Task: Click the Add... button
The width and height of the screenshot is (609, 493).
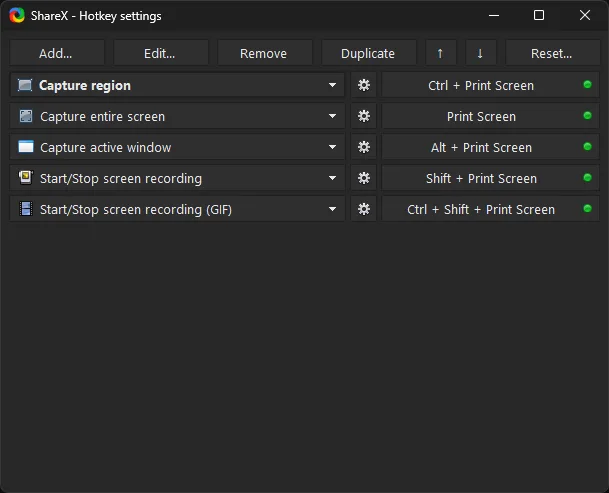Action: [57, 53]
